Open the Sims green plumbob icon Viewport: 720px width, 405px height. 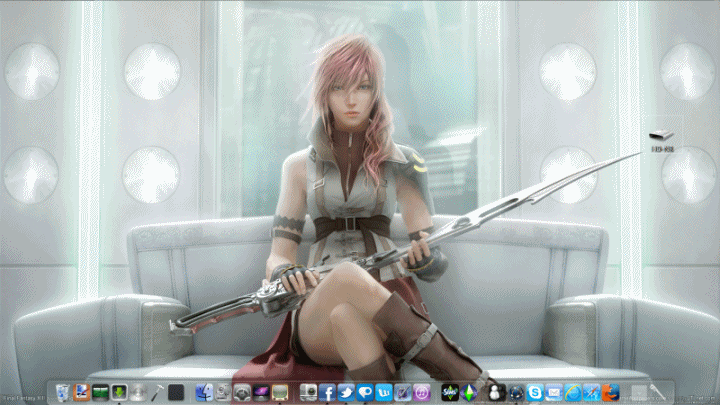point(469,393)
